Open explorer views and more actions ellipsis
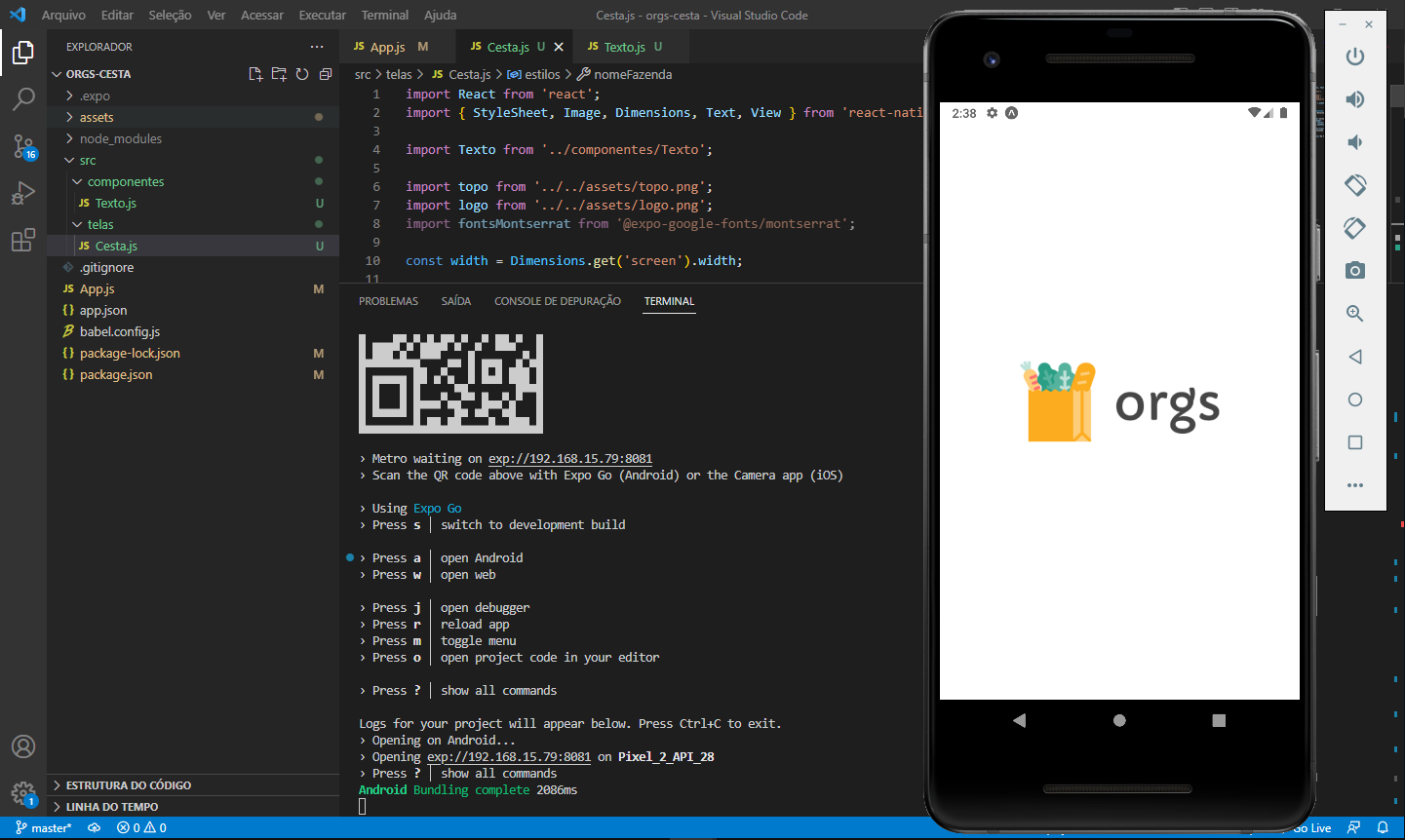 317,47
